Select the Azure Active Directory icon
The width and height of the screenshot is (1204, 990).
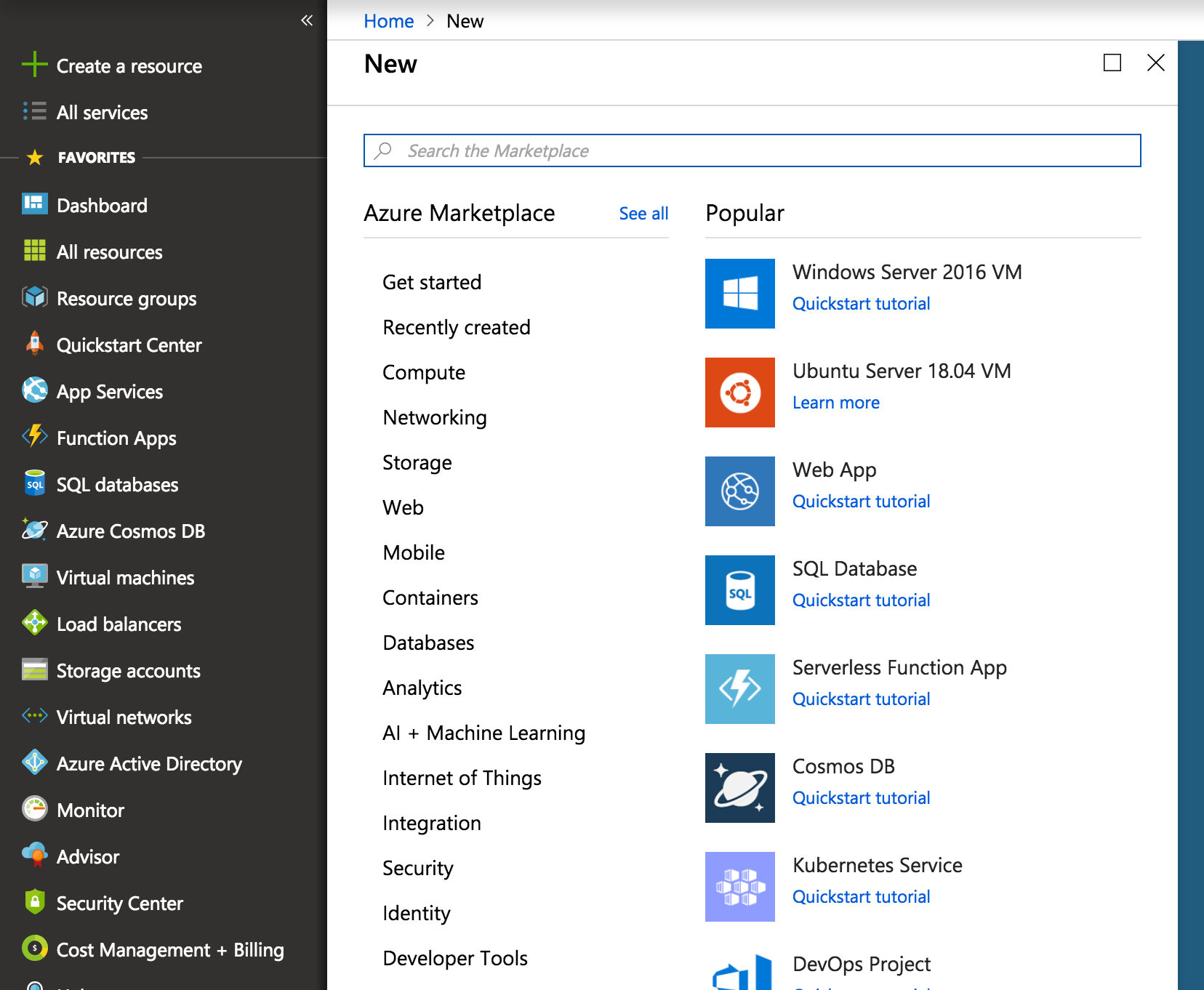tap(34, 763)
